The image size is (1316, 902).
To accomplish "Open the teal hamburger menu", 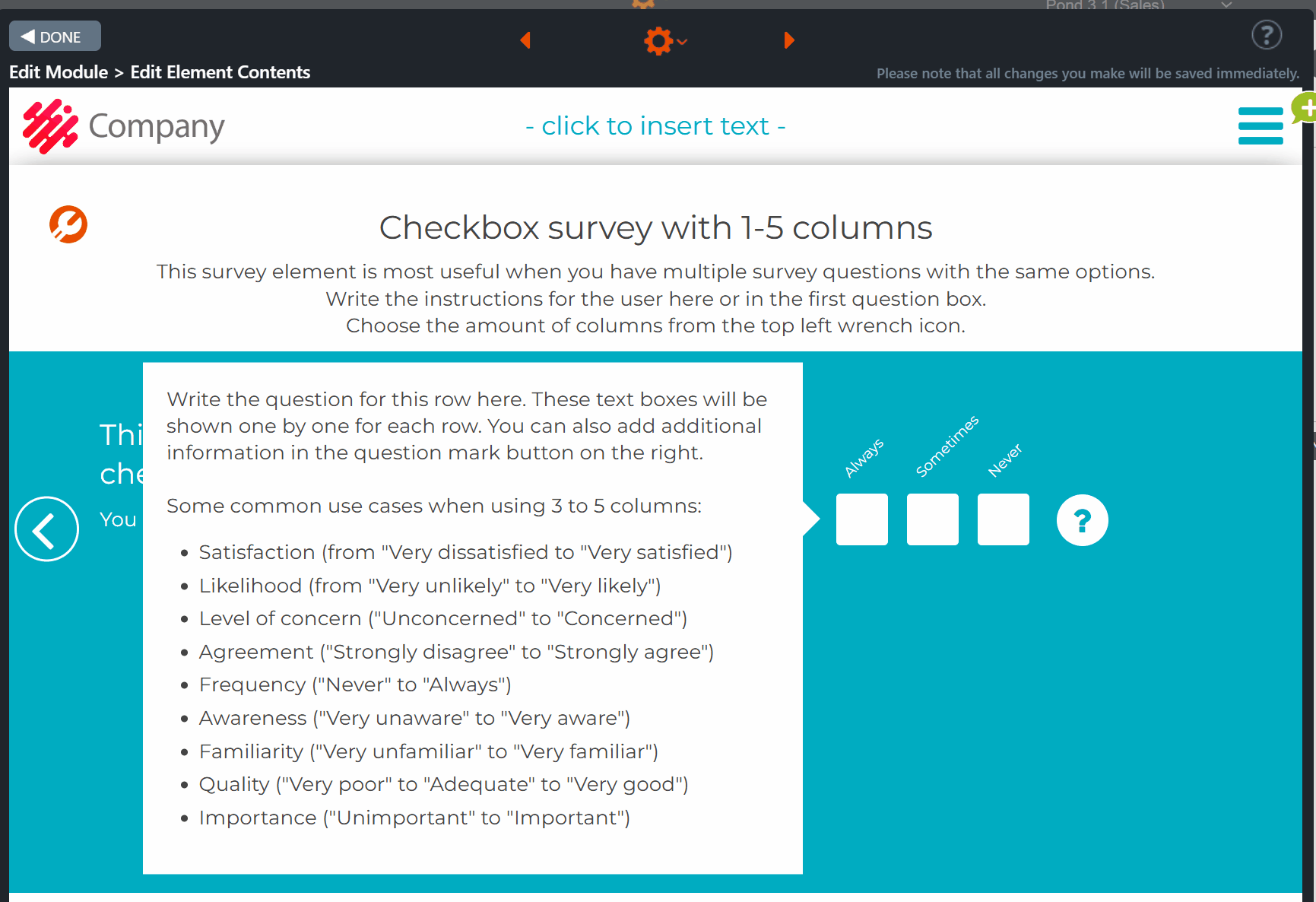I will 1261,125.
